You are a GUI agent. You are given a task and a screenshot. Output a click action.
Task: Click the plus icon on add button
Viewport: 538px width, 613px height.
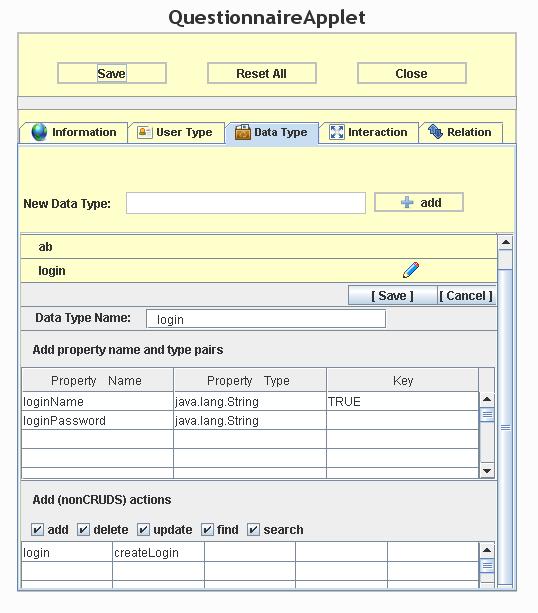(x=407, y=202)
